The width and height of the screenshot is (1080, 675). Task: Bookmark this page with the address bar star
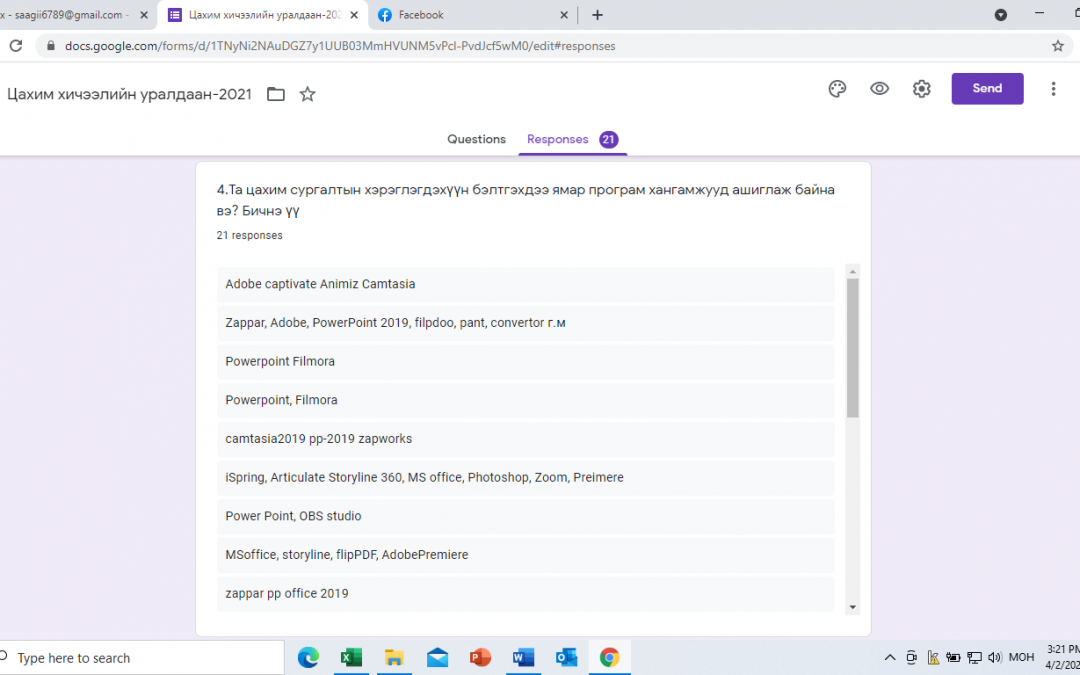[x=1058, y=46]
